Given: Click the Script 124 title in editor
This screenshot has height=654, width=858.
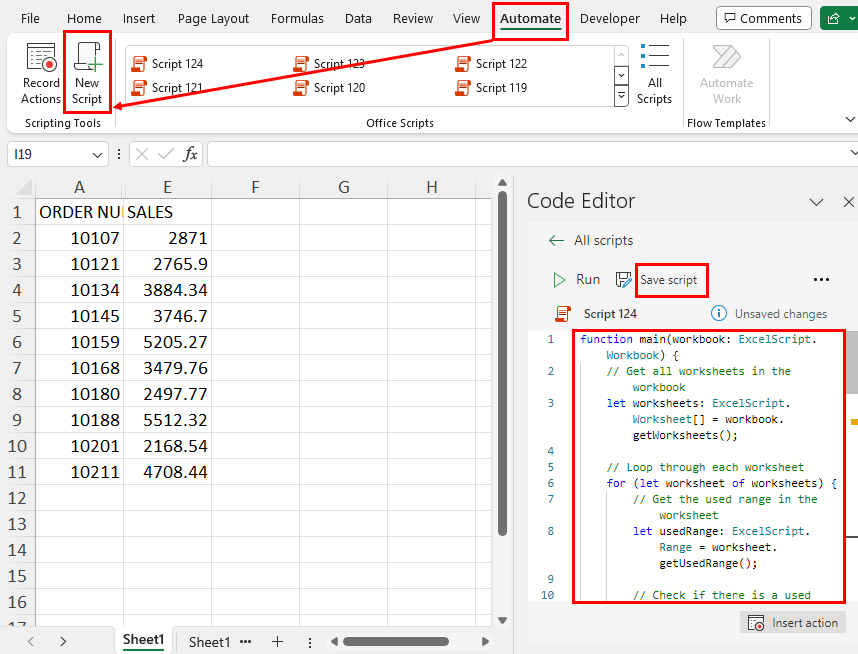Looking at the screenshot, I should 610,314.
